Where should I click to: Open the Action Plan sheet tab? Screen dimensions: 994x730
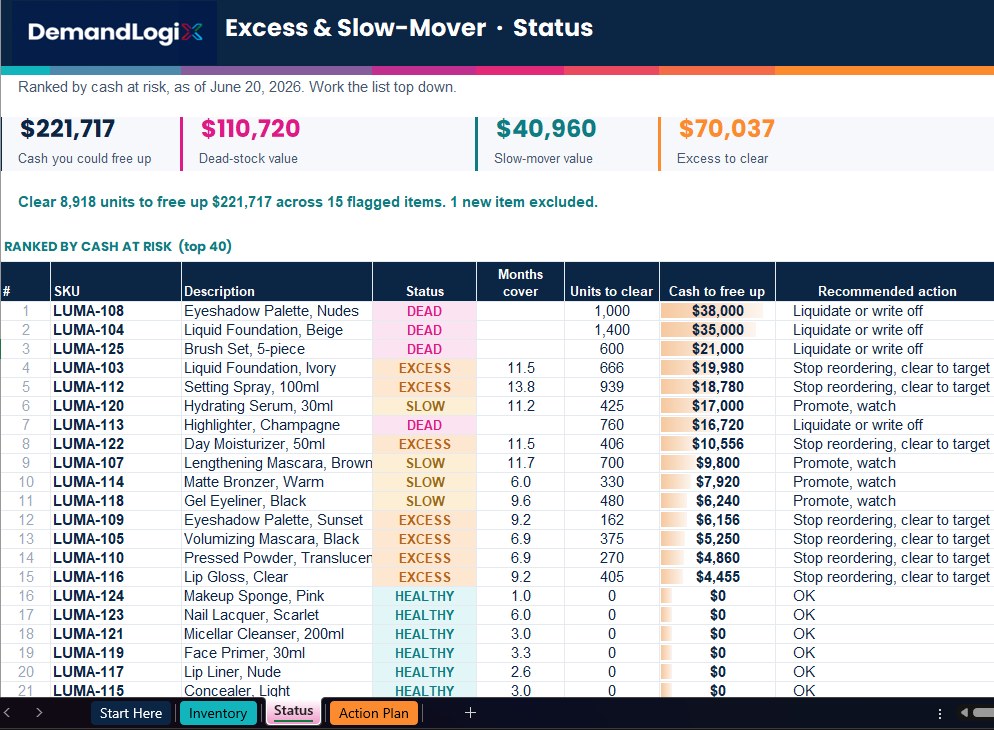[x=373, y=713]
